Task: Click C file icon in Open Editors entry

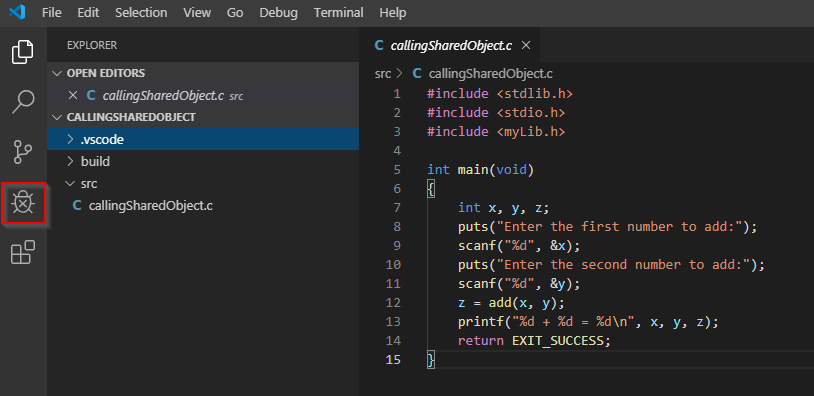Action: coord(91,95)
